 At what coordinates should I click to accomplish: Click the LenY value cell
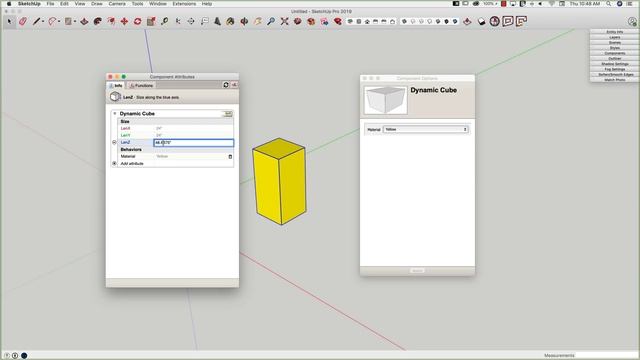194,135
